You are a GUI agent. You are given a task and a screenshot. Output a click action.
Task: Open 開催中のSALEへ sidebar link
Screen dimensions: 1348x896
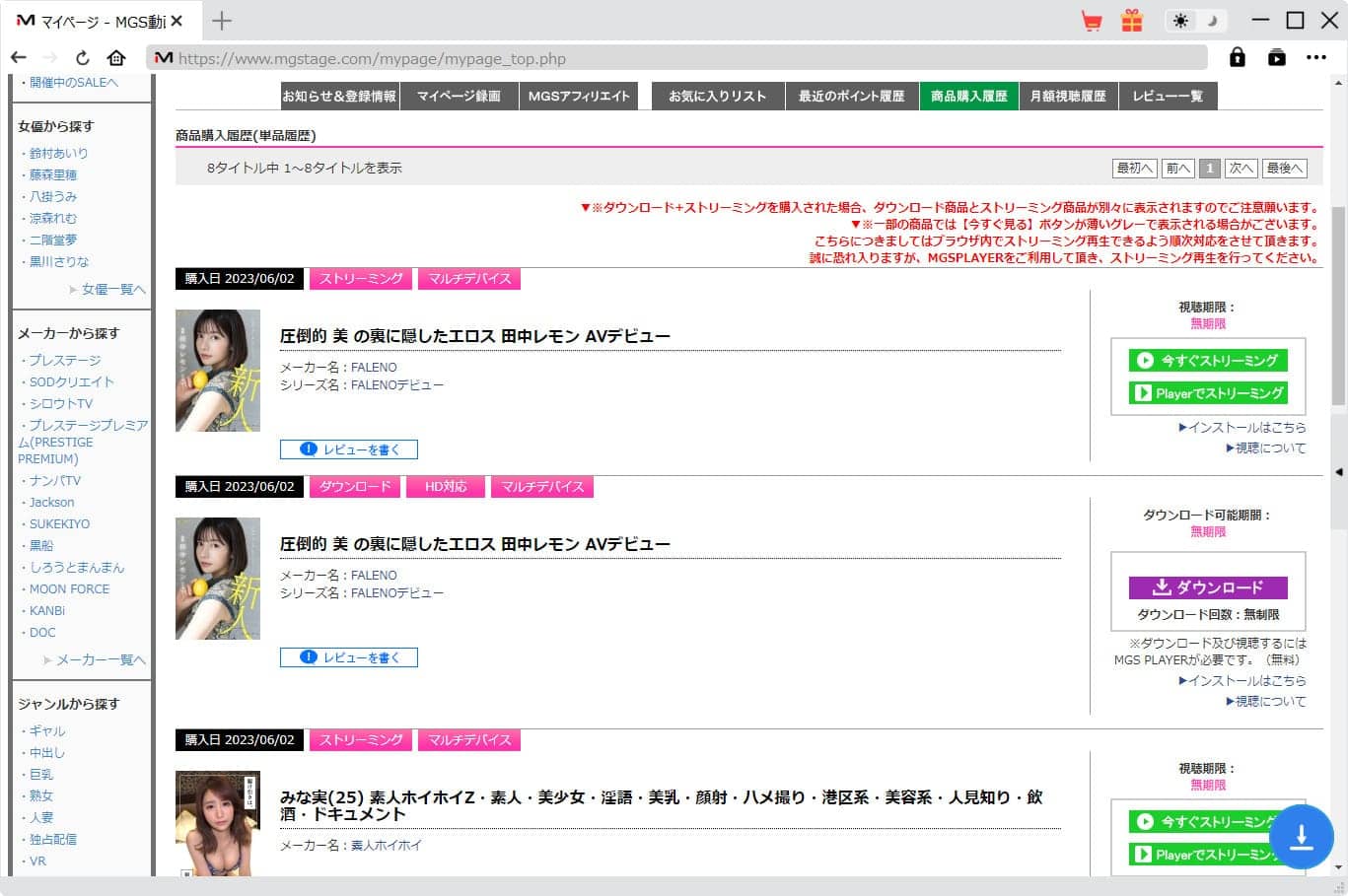[73, 83]
